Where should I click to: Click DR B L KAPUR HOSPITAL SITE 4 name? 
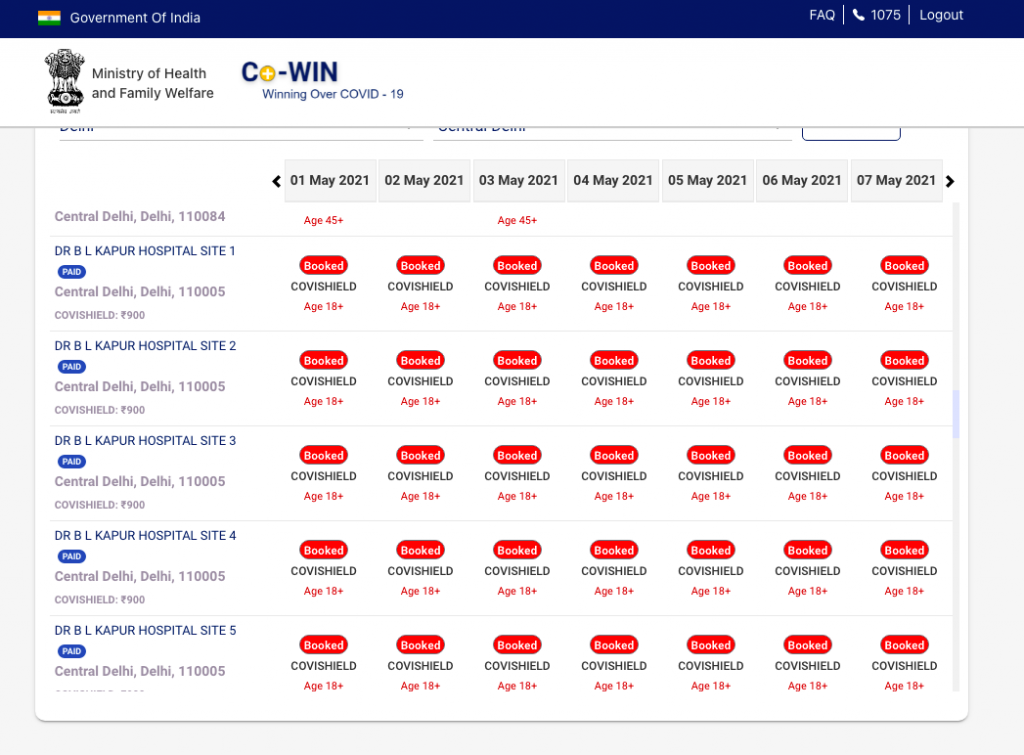pyautogui.click(x=145, y=536)
